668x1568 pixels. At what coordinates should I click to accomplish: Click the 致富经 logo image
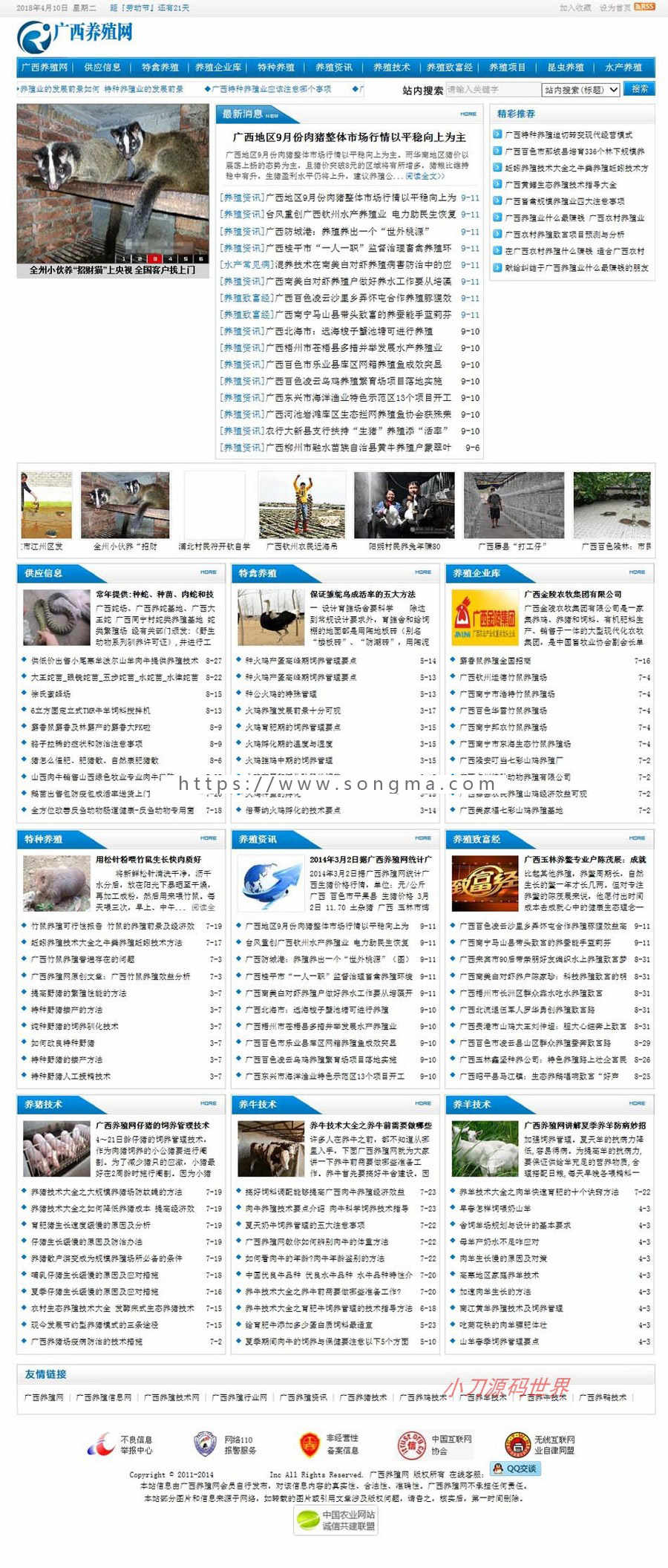coord(485,883)
